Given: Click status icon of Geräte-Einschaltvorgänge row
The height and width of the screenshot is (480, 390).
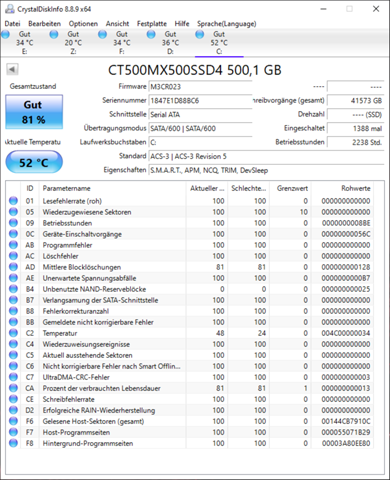Looking at the screenshot, I should point(13,234).
